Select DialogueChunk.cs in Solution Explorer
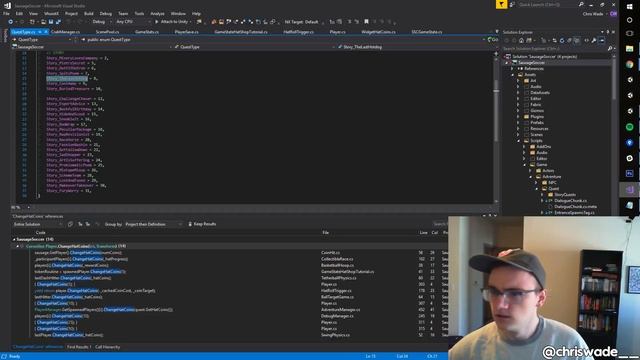The width and height of the screenshot is (640, 360). pyautogui.click(x=571, y=201)
